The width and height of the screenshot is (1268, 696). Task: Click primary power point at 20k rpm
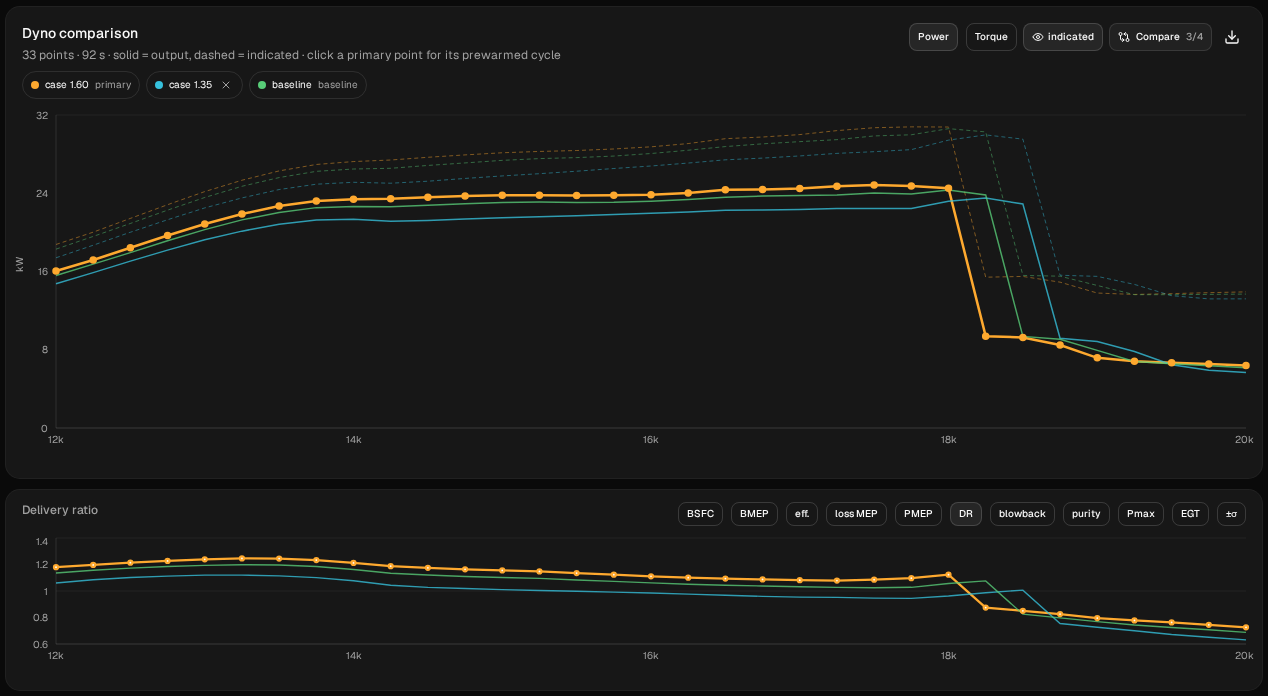tap(1245, 366)
